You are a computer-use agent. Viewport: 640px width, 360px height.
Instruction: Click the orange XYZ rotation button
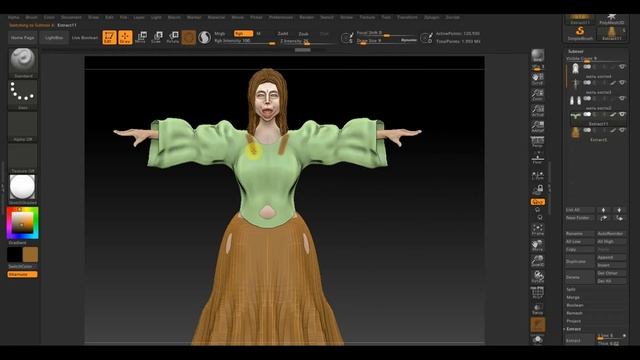click(x=538, y=202)
